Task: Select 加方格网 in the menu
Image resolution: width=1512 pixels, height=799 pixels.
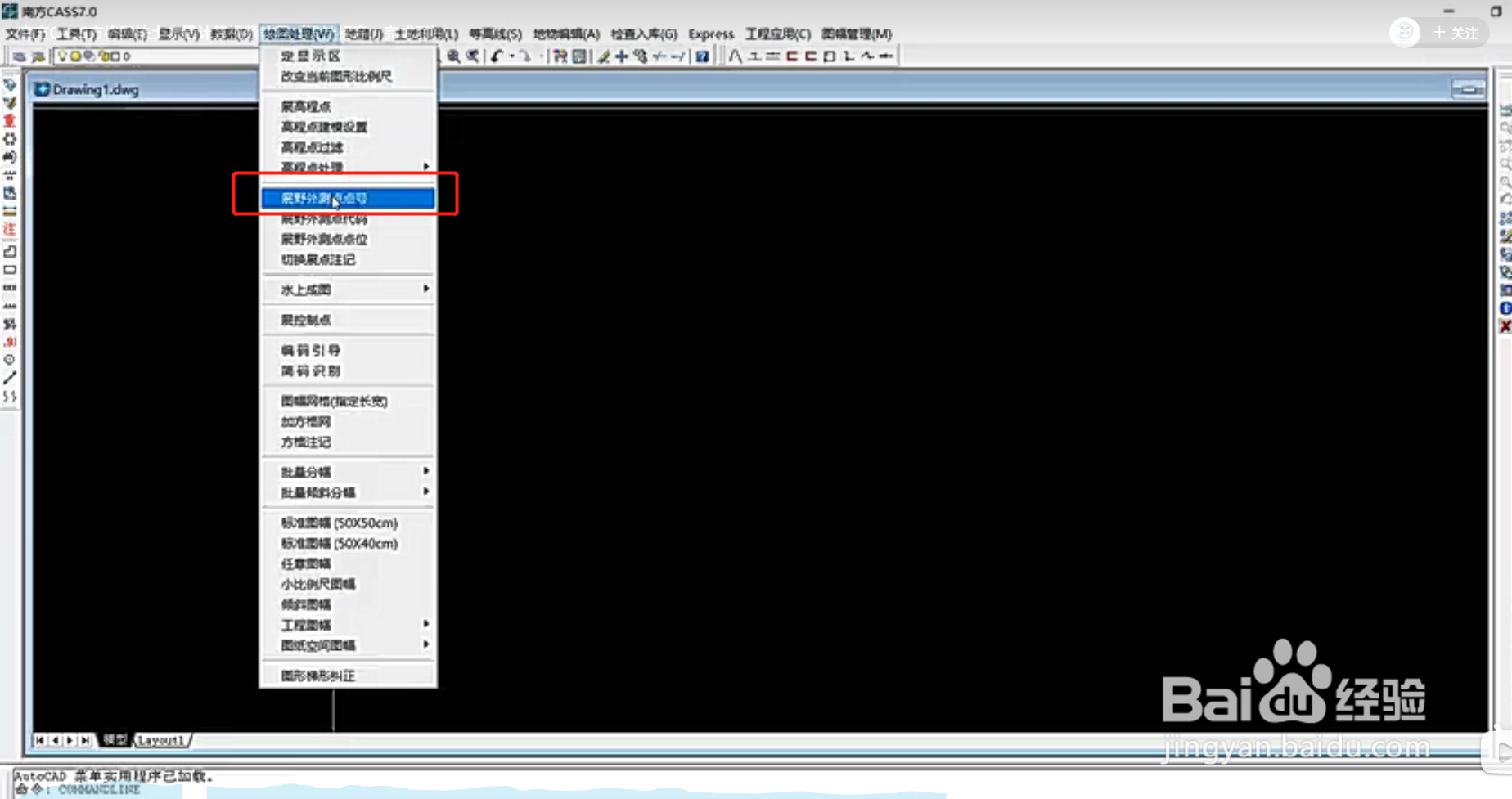Action: click(348, 421)
